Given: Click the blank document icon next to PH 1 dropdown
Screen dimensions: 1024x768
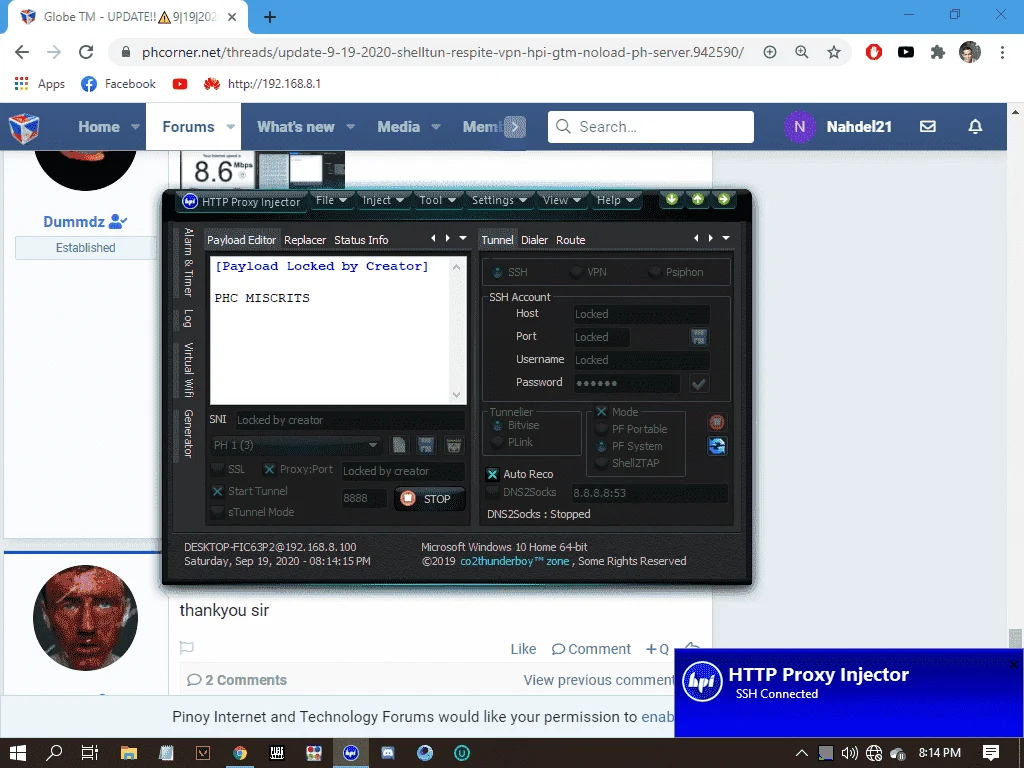Looking at the screenshot, I should [399, 445].
